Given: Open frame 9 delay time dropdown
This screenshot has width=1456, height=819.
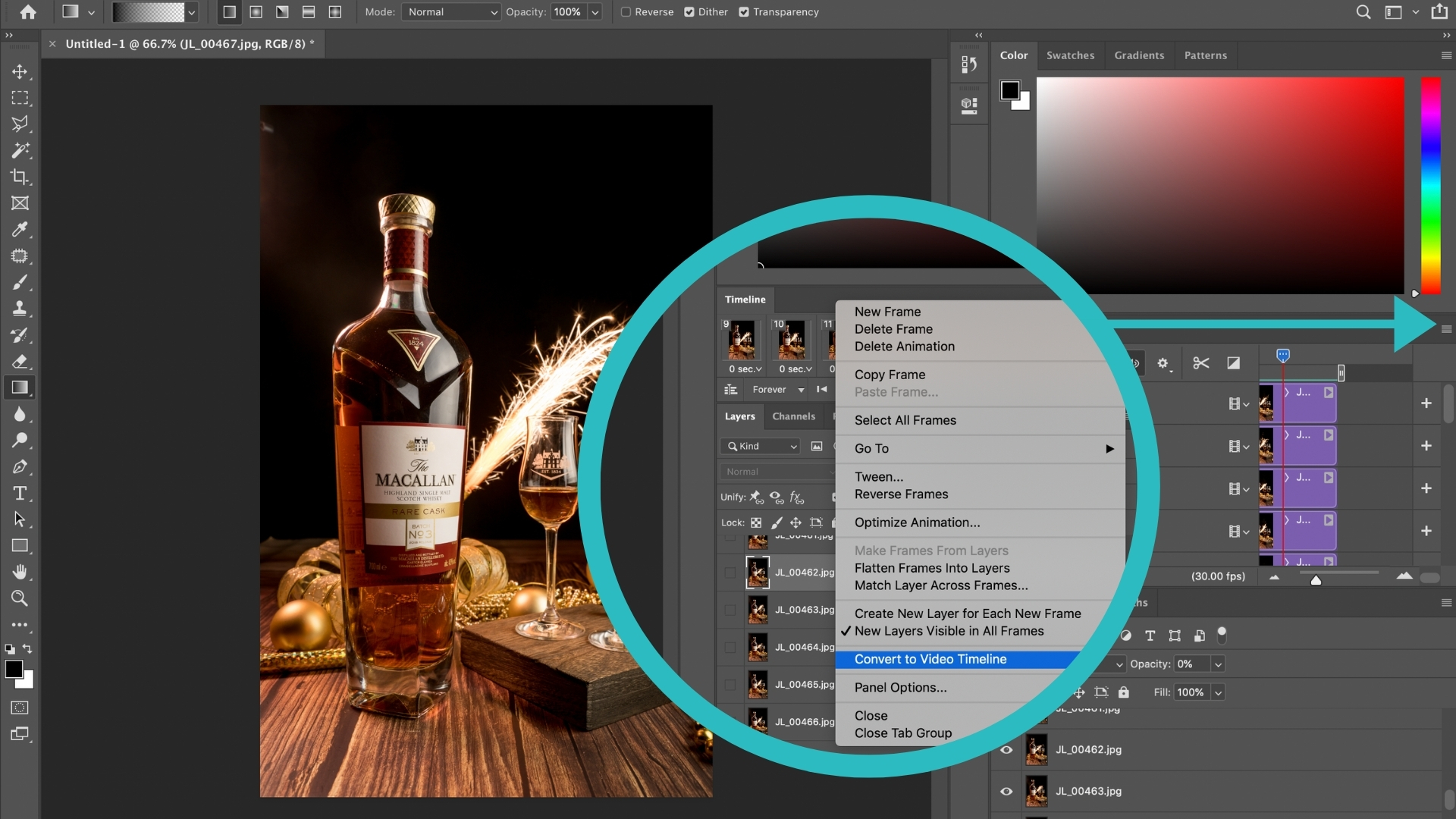Looking at the screenshot, I should pyautogui.click(x=745, y=369).
